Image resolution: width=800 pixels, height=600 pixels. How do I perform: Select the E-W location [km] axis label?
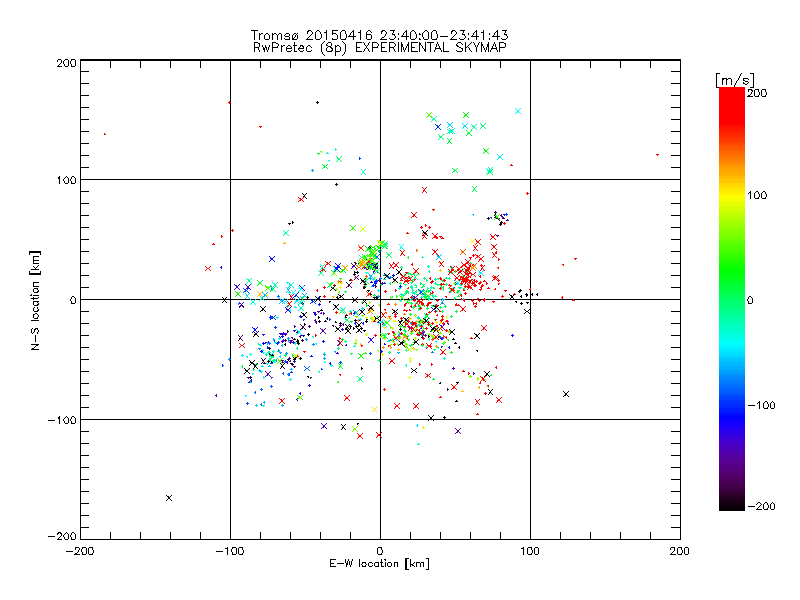pos(379,564)
